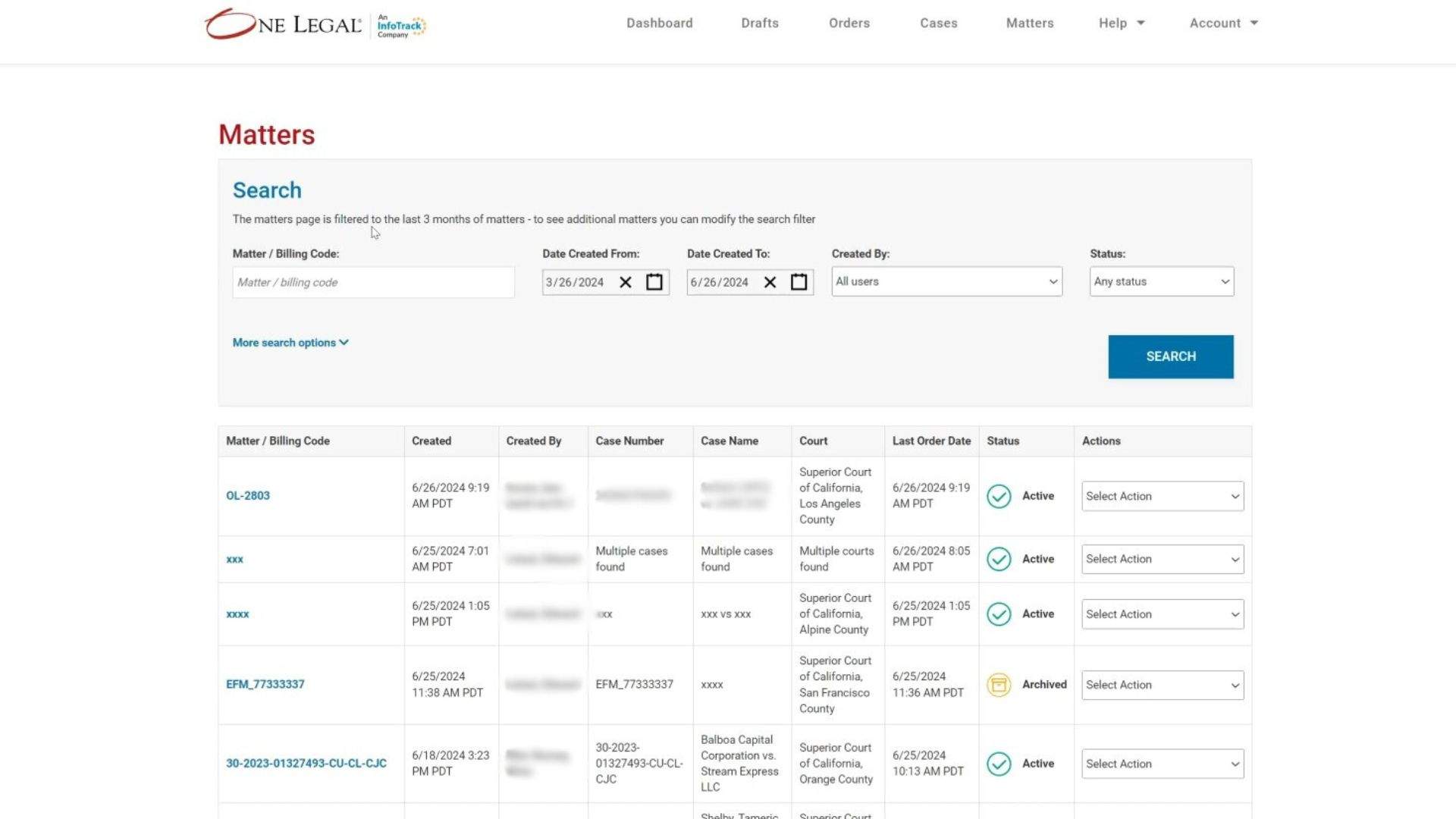
Task: Open the Status filter dropdown
Action: (1162, 281)
